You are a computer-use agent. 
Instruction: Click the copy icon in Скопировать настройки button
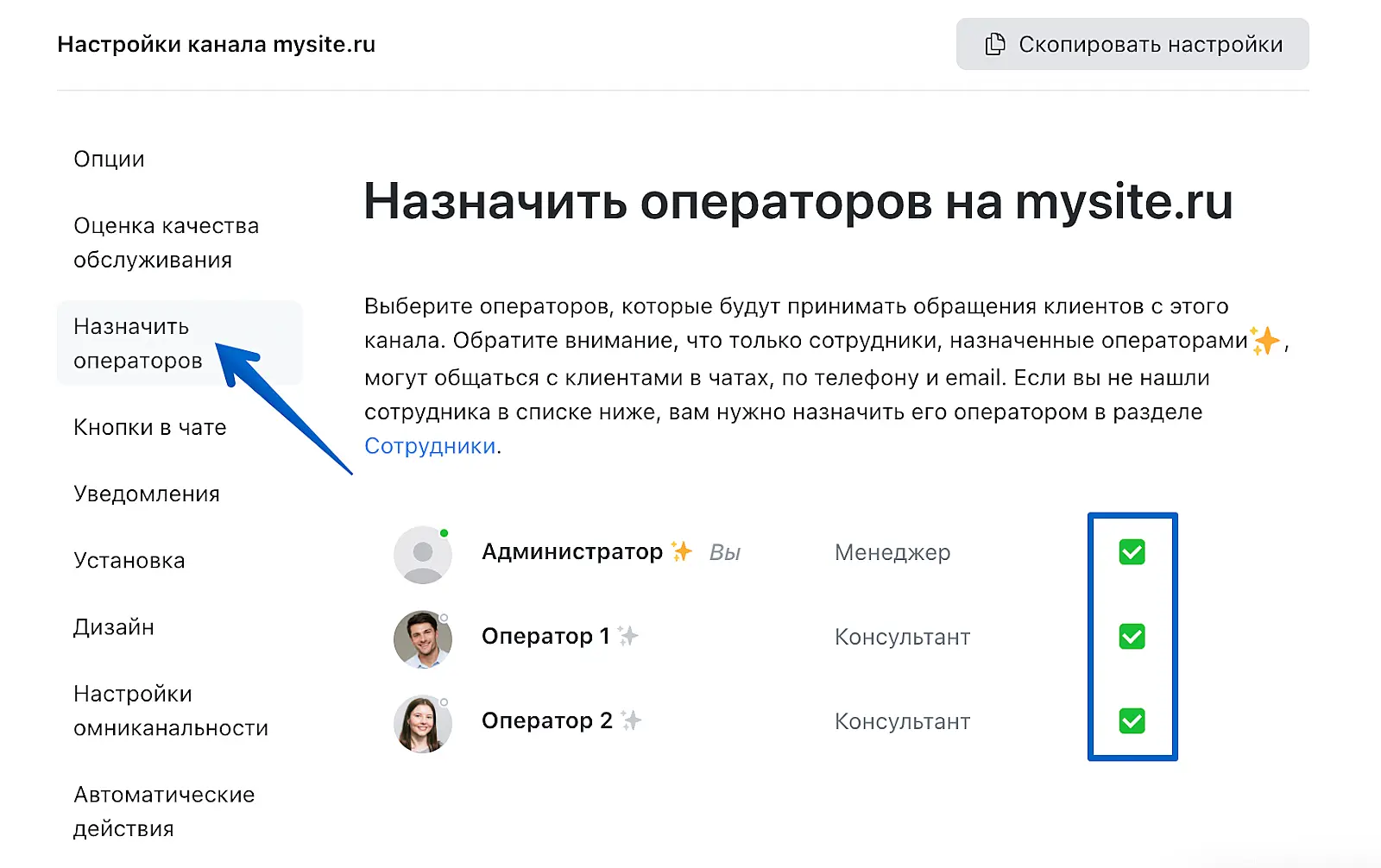(995, 44)
